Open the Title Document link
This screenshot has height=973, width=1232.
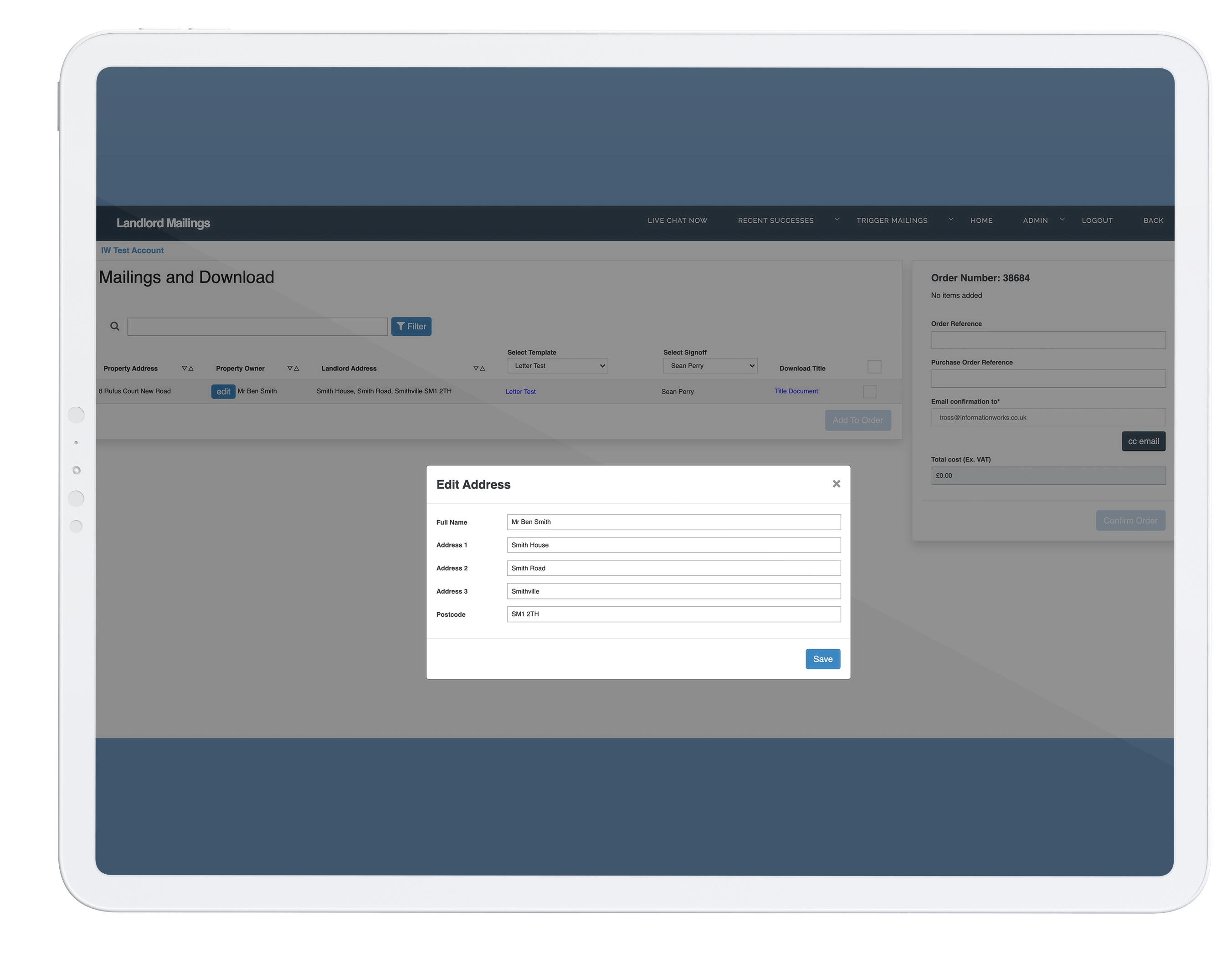pos(796,391)
